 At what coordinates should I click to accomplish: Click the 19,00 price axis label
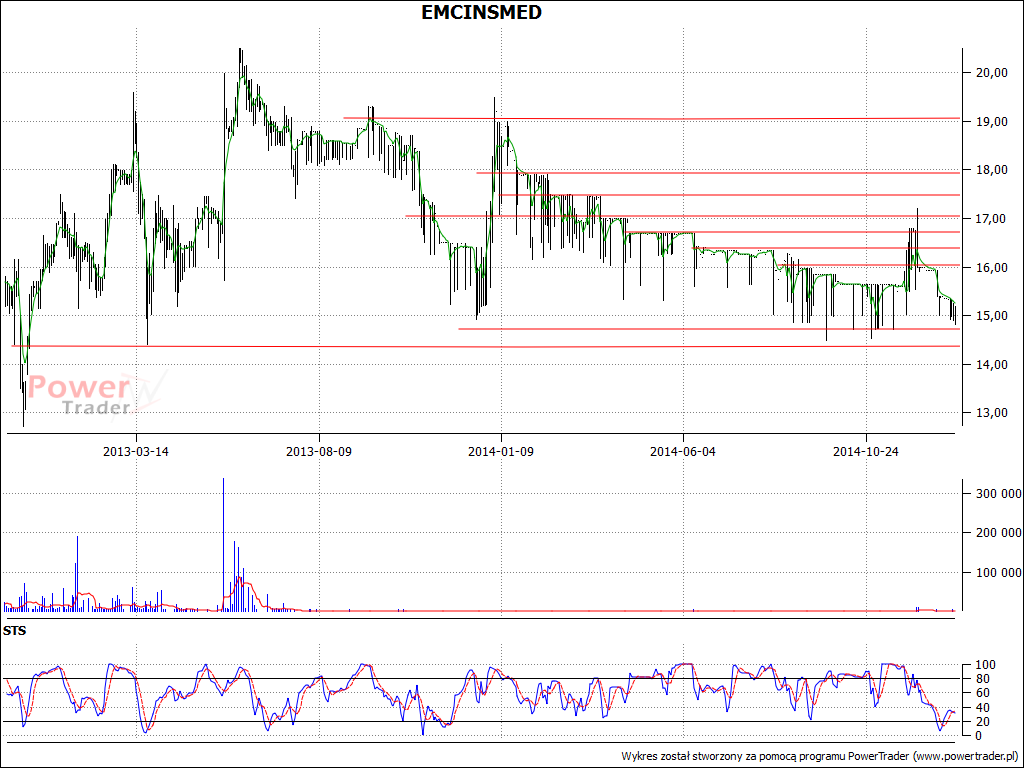coord(991,122)
